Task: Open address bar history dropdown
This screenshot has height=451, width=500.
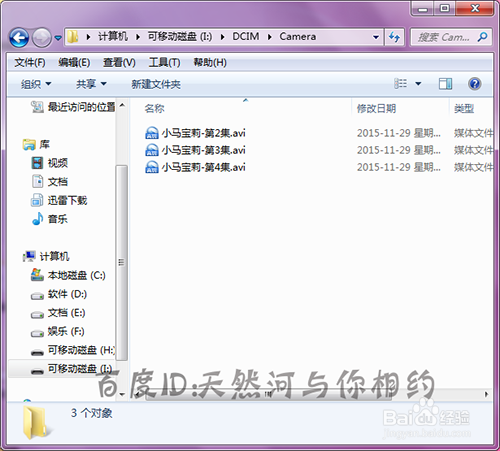Action: [x=376, y=37]
